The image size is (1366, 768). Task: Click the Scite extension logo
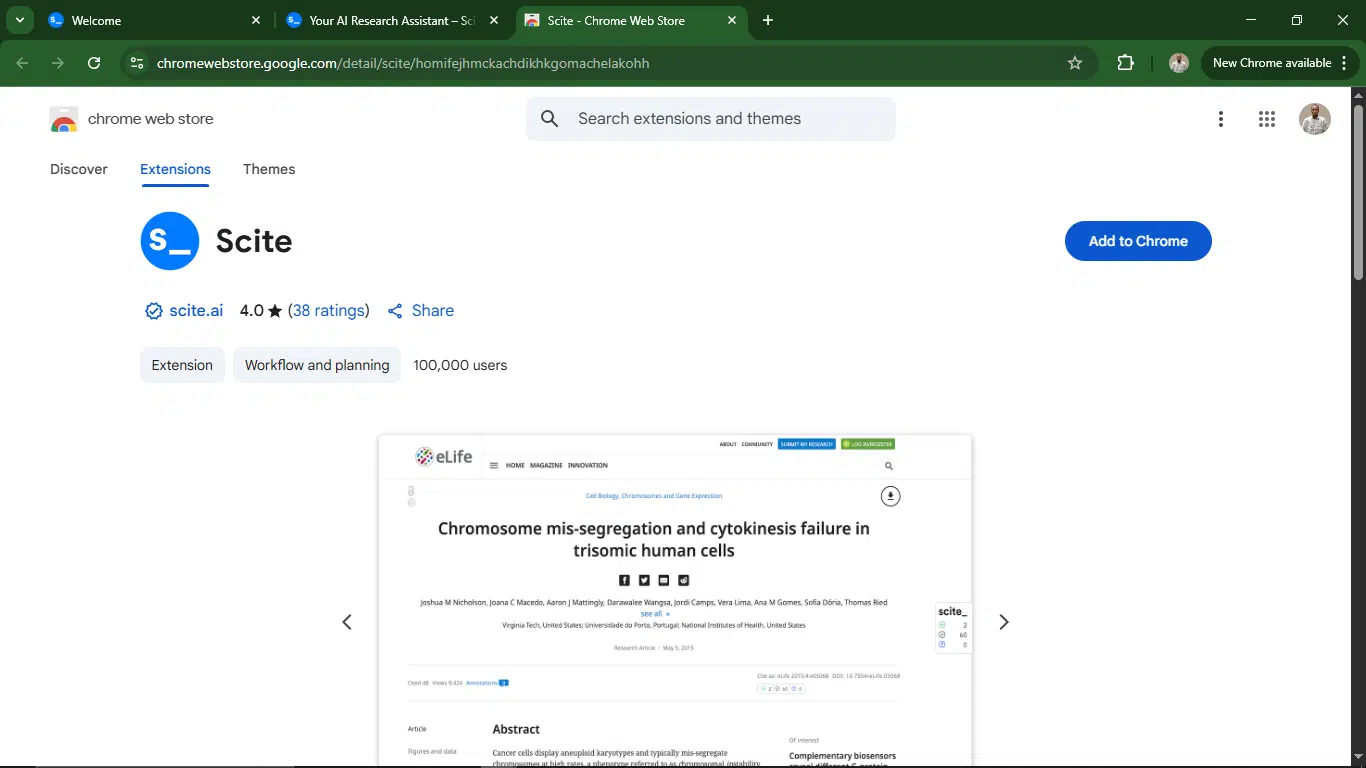click(x=170, y=241)
